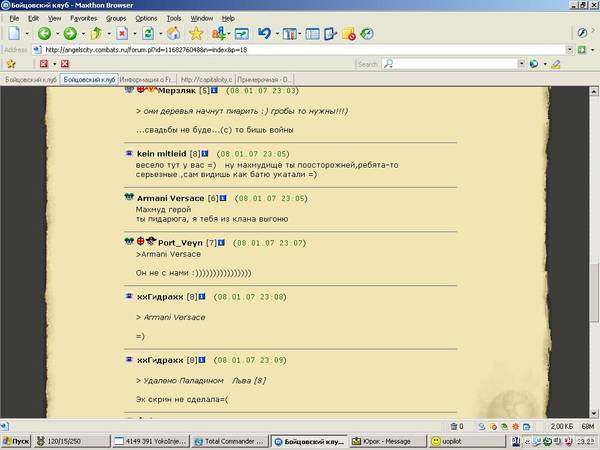
Task: Click the Stop loading icon
Action: tap(124, 33)
